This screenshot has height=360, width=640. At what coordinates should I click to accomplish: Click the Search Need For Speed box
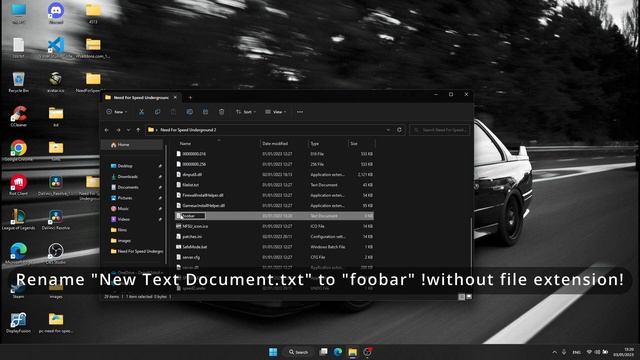[x=440, y=130]
